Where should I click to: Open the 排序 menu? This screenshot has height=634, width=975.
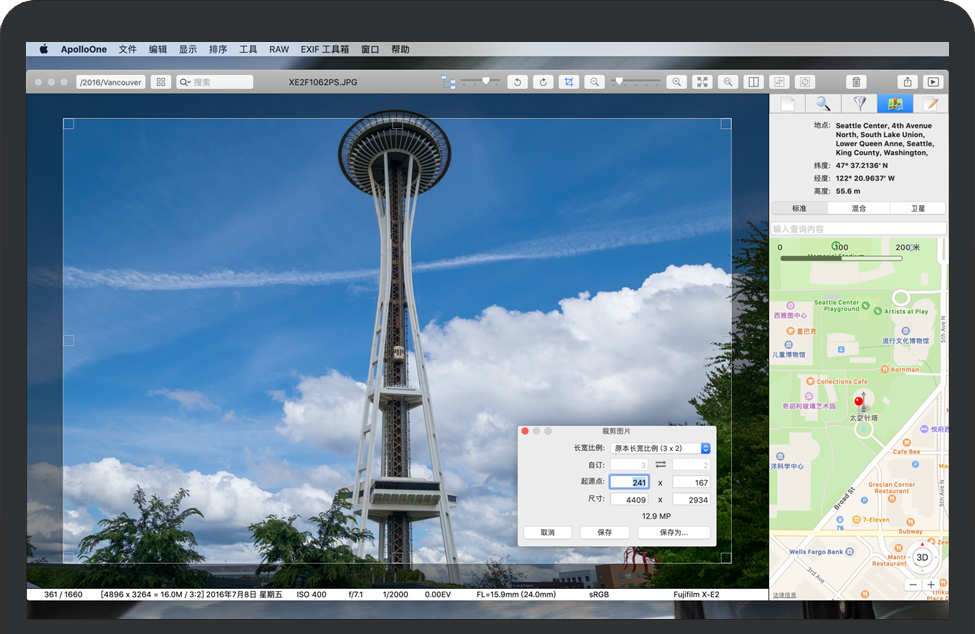point(218,49)
